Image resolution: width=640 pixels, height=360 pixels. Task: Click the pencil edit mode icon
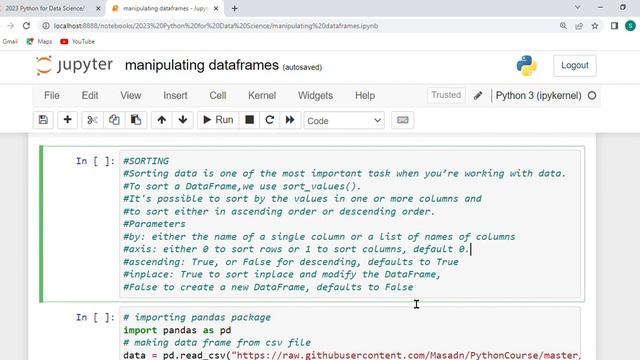478,96
